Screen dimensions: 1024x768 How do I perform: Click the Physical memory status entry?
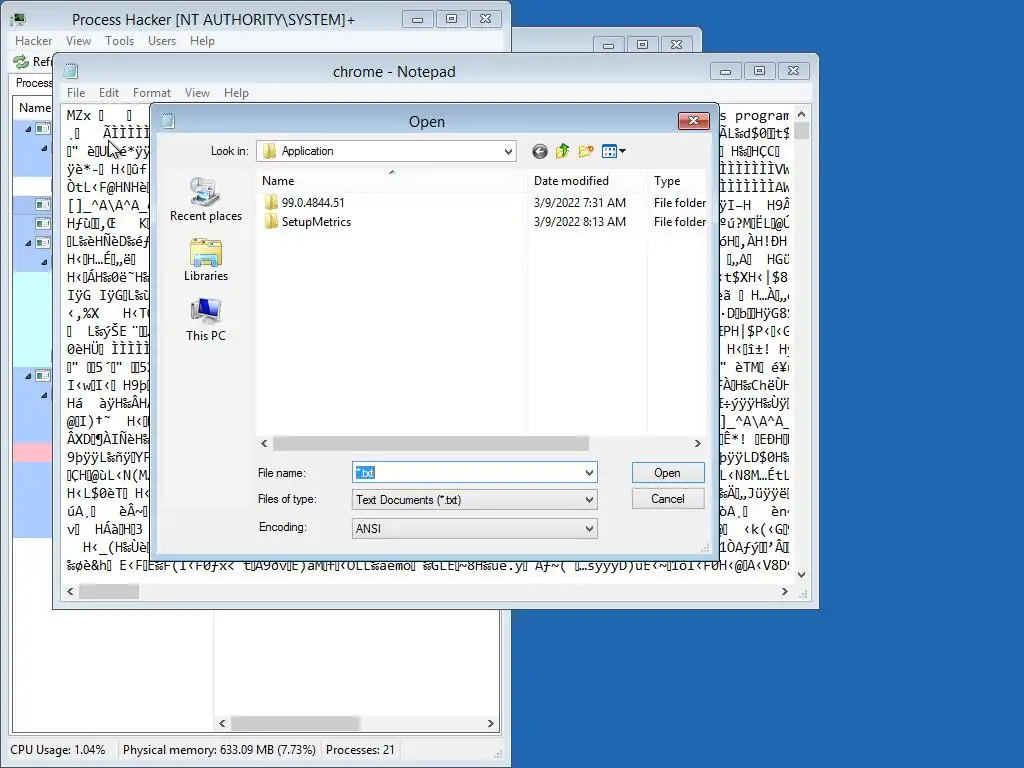click(x=219, y=750)
